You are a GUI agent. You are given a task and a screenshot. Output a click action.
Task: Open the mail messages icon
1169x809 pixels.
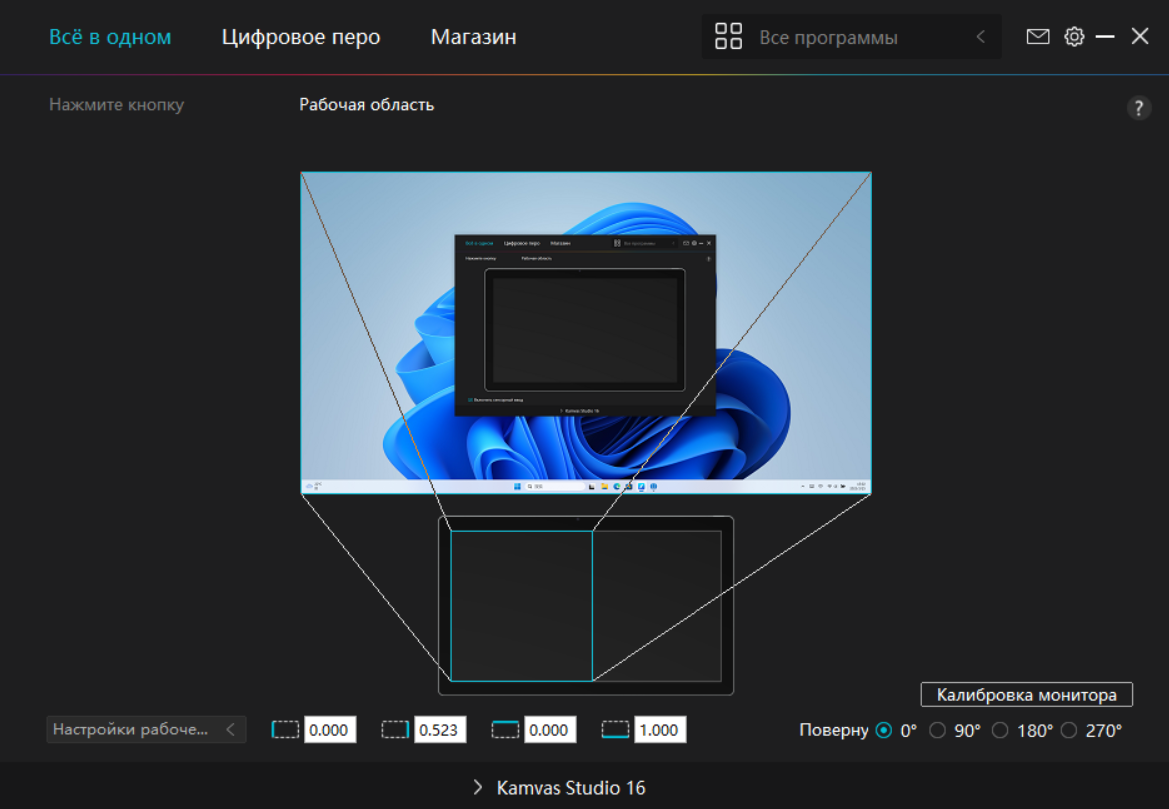1038,37
